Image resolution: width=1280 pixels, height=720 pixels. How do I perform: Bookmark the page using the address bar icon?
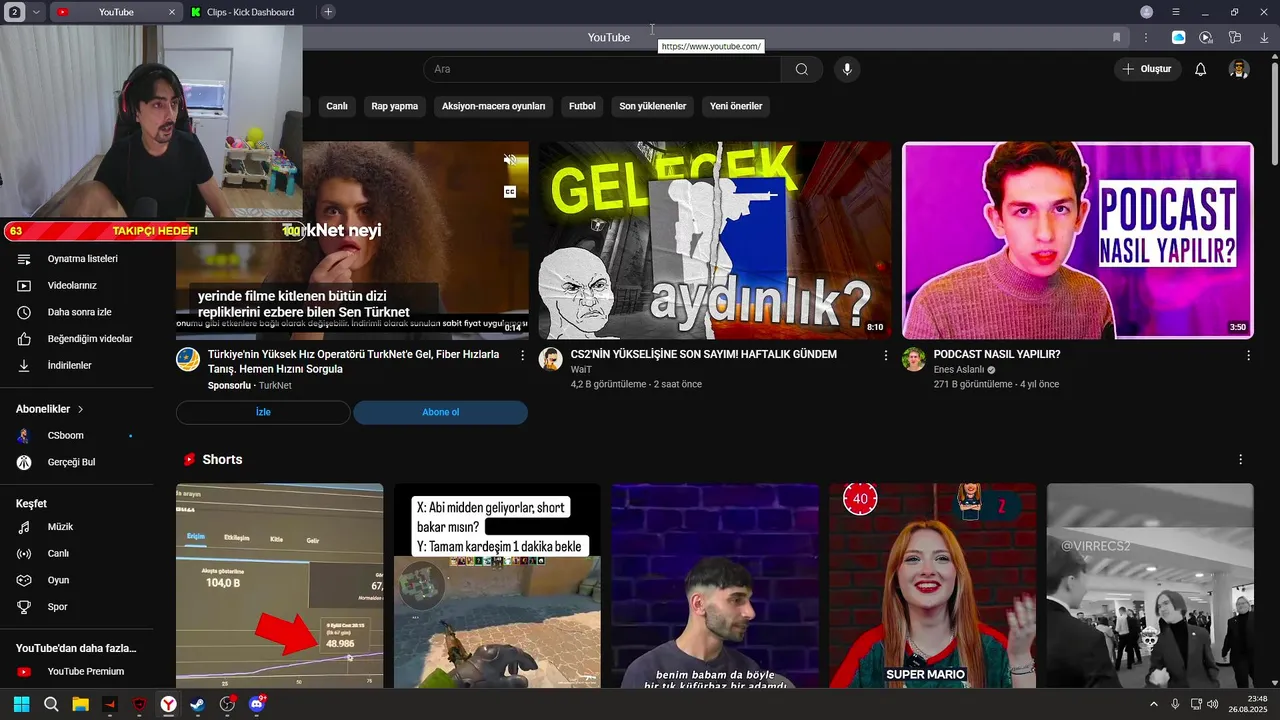(1117, 37)
